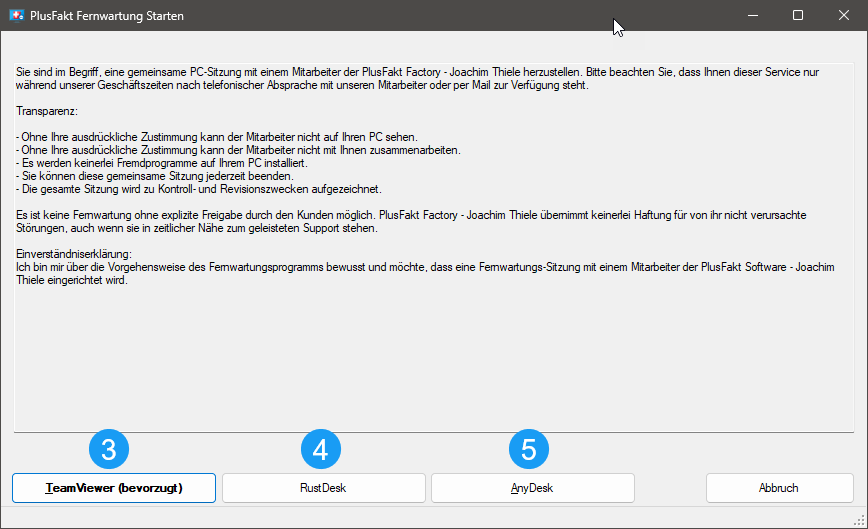Click the window resize grip in status bar
This screenshot has width=868, height=529.
860,521
